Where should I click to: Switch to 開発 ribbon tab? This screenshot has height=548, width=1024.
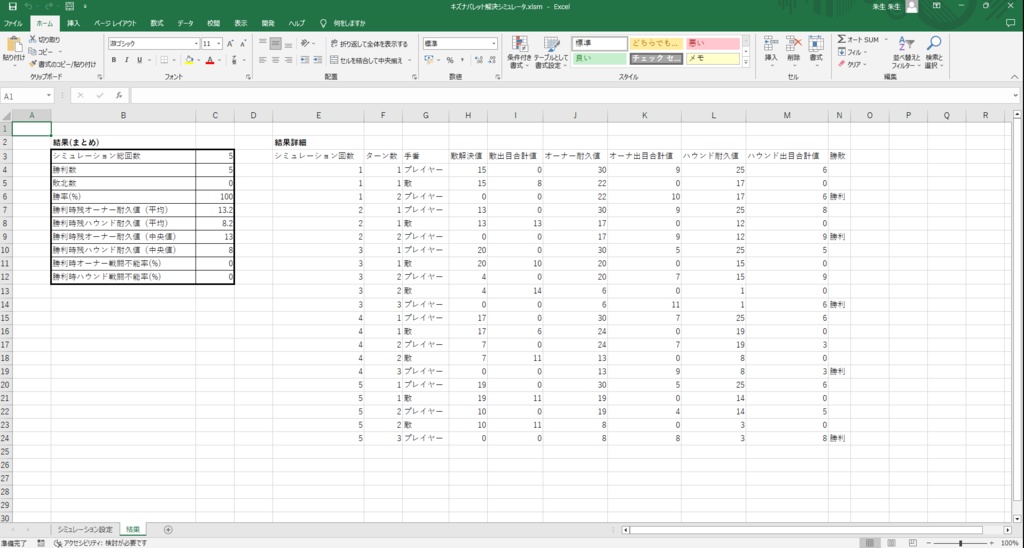click(x=268, y=23)
